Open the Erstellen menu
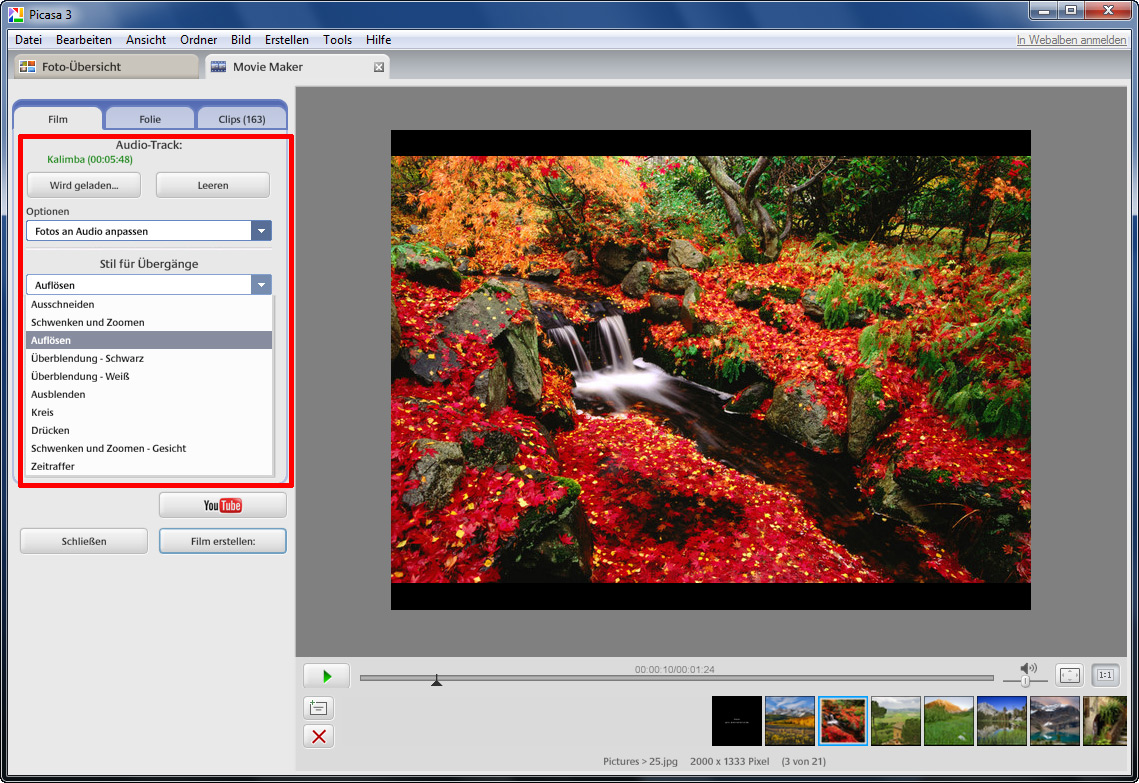Image resolution: width=1139 pixels, height=783 pixels. coord(286,40)
